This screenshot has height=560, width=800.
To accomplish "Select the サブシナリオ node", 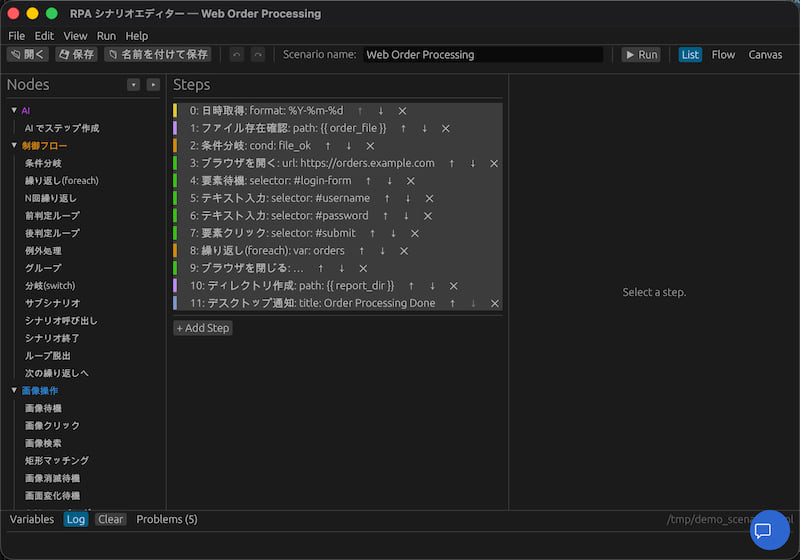I will [53, 303].
